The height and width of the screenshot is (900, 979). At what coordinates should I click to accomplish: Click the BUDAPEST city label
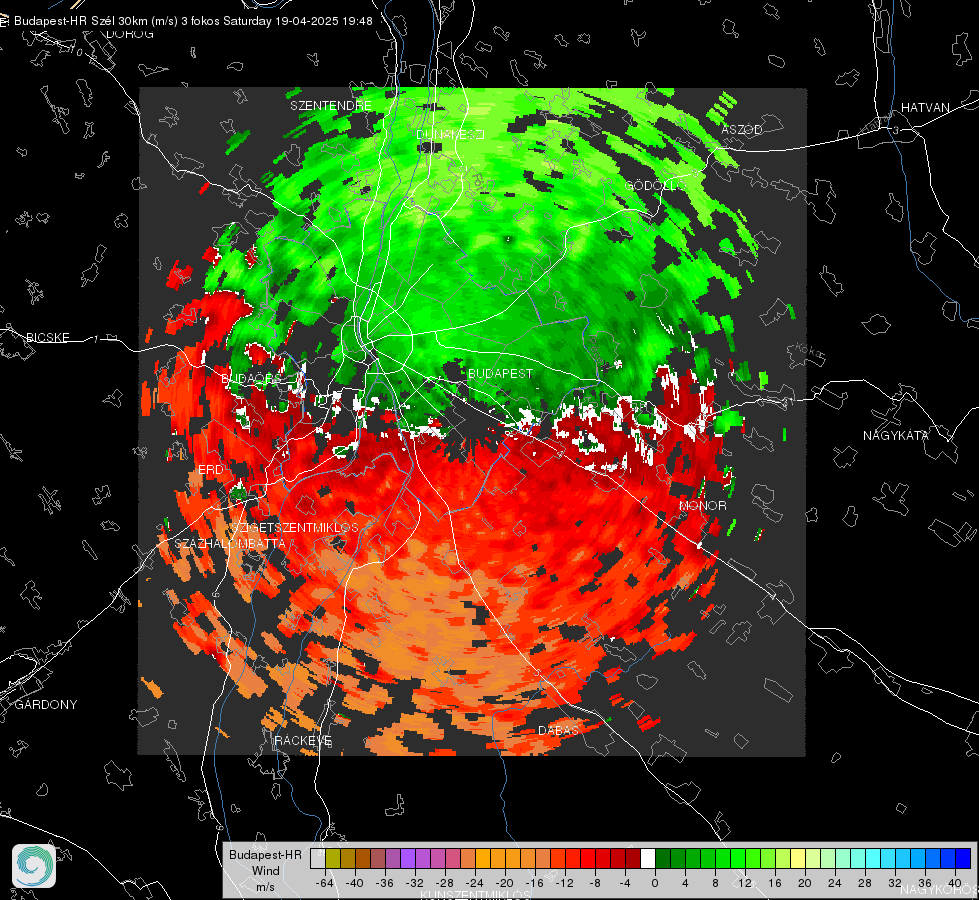[500, 373]
